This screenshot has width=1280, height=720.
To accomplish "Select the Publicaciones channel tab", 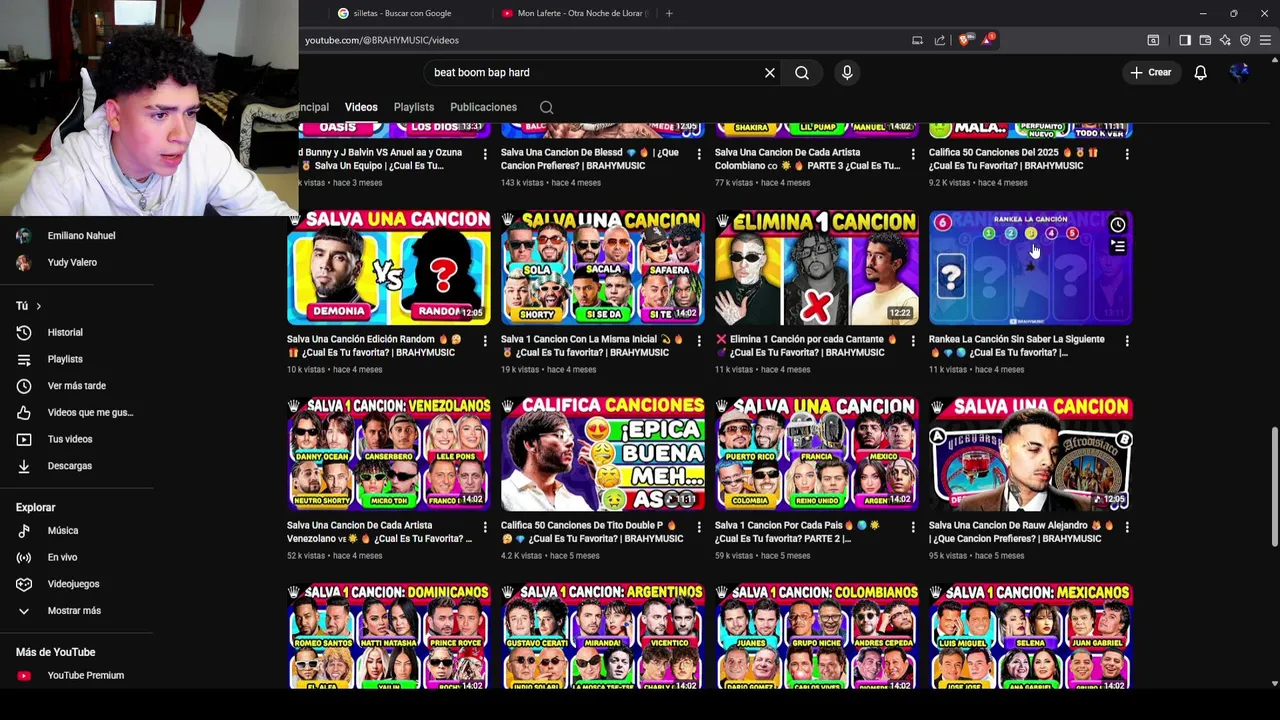I will [483, 107].
